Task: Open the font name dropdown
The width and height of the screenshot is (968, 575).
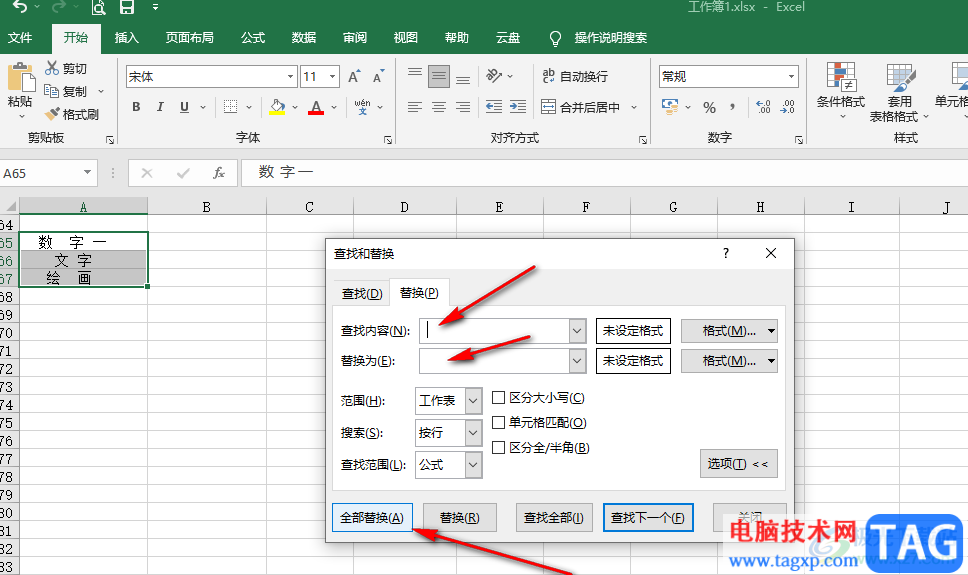Action: click(290, 77)
